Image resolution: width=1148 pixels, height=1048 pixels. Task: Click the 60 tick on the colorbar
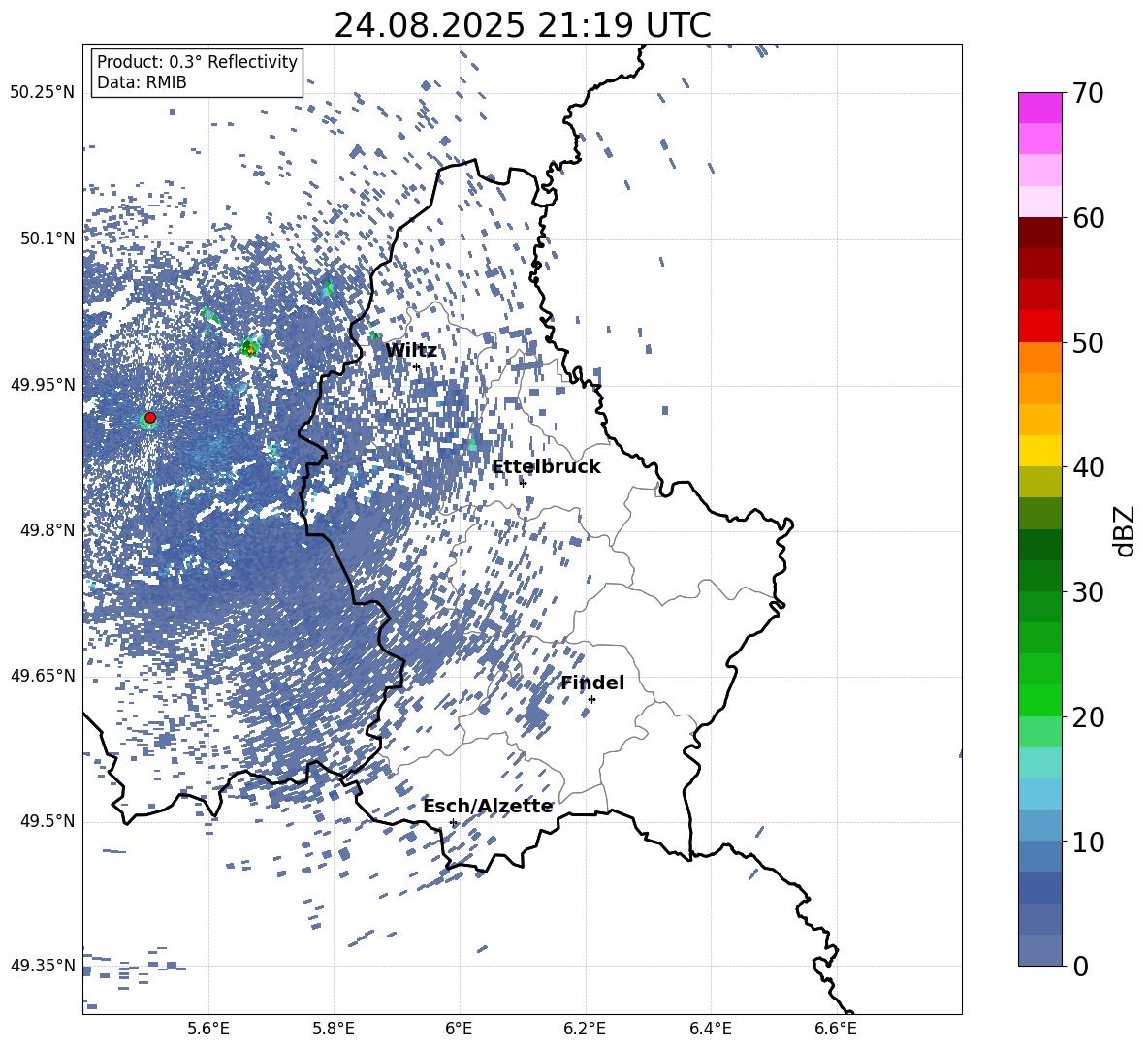click(1088, 218)
